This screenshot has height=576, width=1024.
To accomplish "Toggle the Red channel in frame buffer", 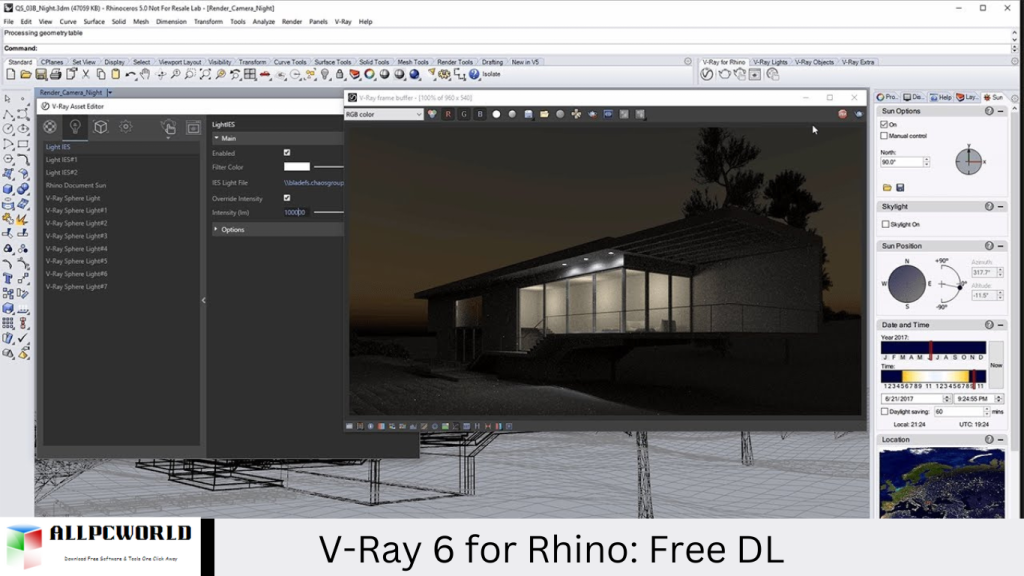I will point(448,114).
